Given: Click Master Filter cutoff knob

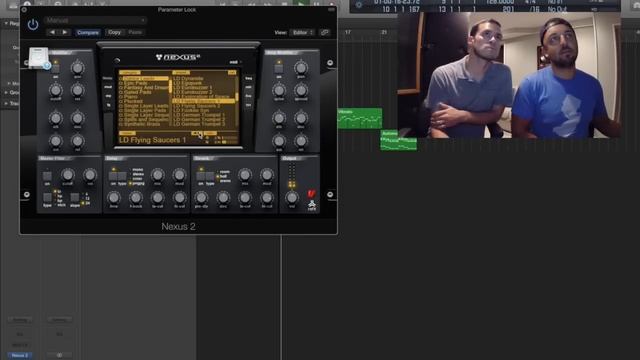Looking at the screenshot, I should pyautogui.click(x=68, y=175).
